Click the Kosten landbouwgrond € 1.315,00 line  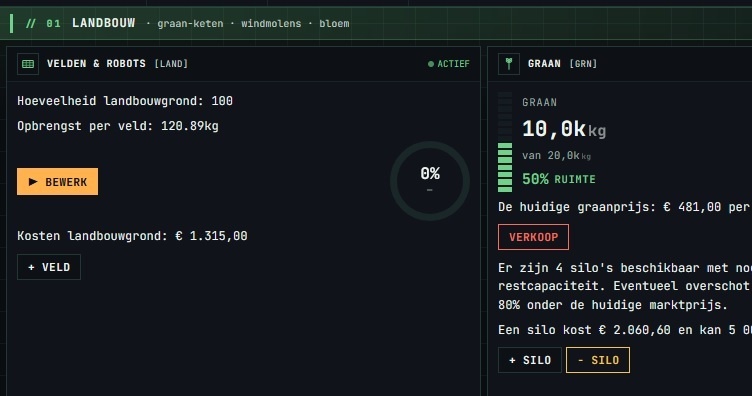point(132,236)
